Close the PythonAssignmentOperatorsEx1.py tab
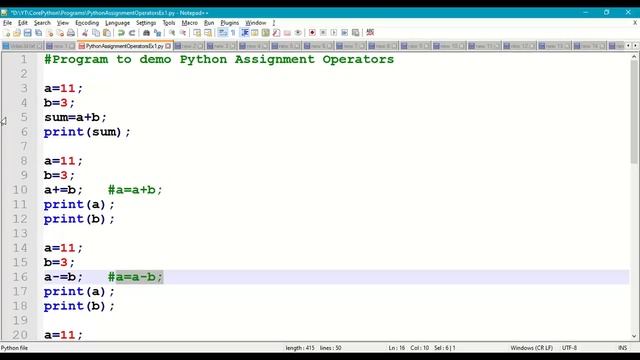 pyautogui.click(x=168, y=46)
